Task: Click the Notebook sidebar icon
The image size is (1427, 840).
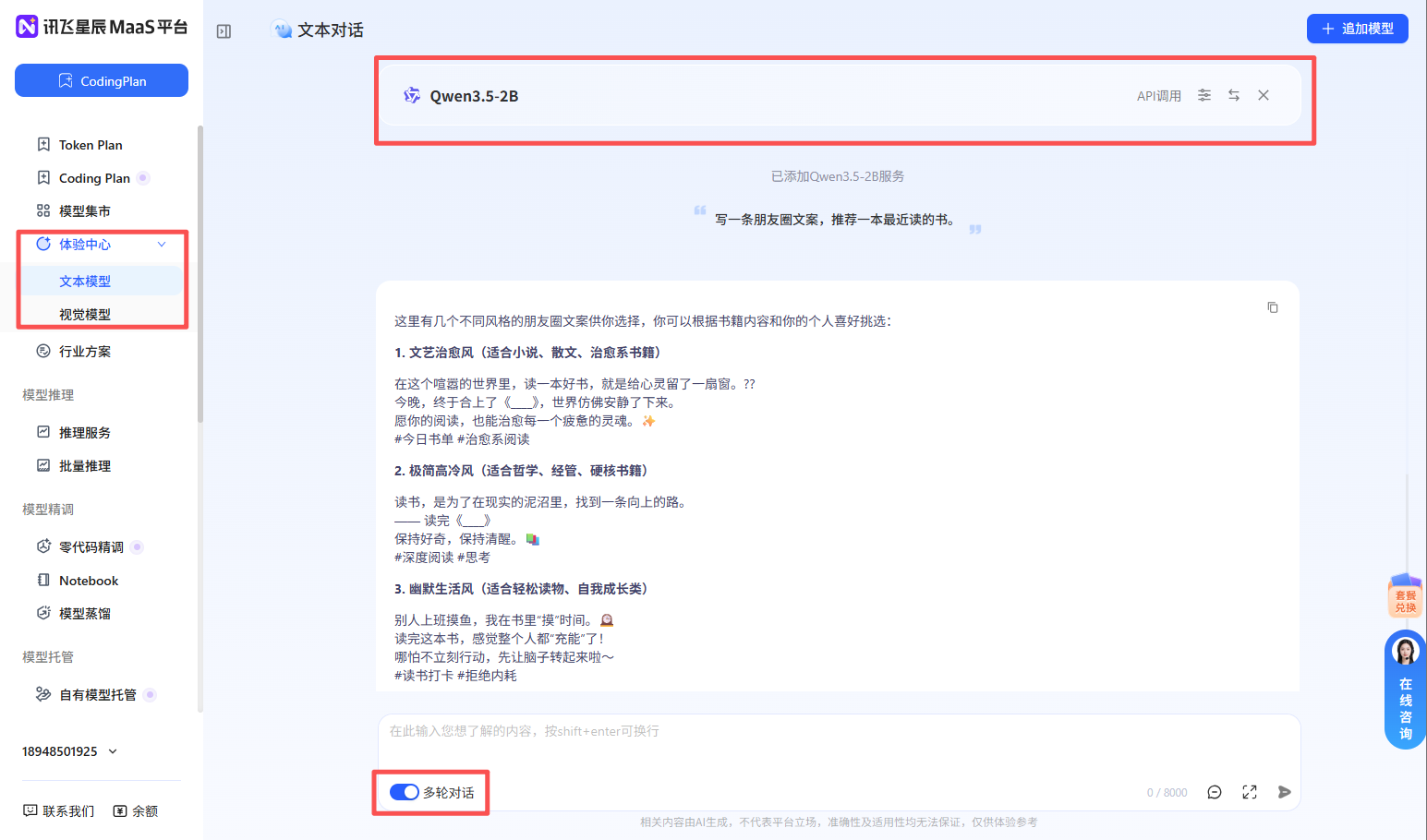Action: pos(43,580)
